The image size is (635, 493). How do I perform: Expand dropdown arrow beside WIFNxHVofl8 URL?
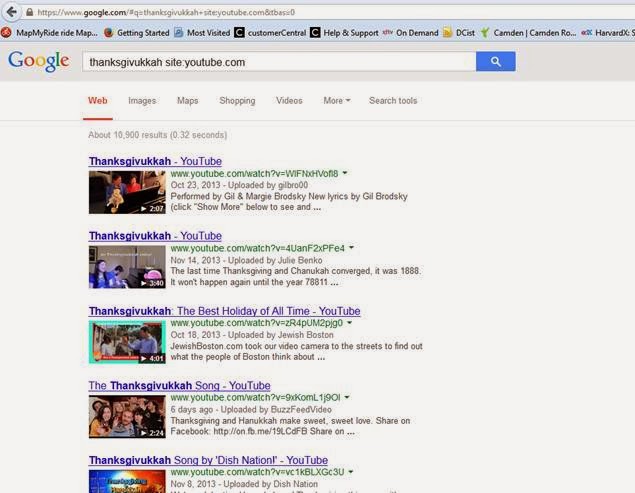coord(345,173)
